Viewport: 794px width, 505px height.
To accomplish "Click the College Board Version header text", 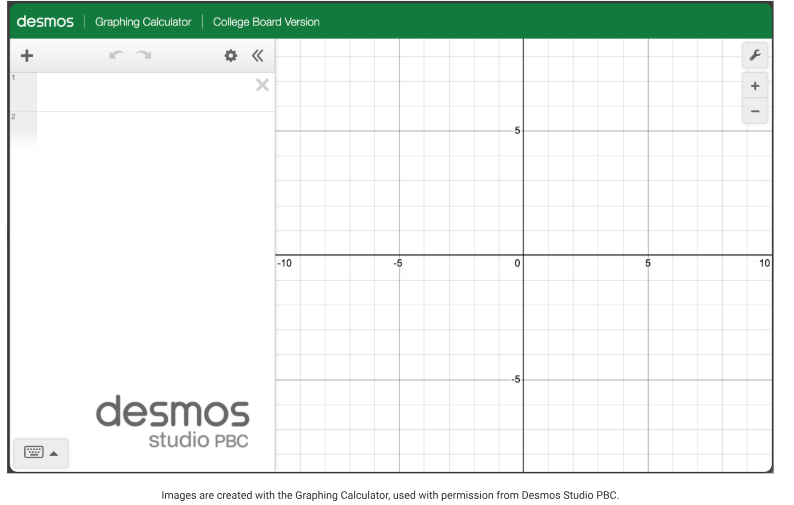I will coord(266,22).
